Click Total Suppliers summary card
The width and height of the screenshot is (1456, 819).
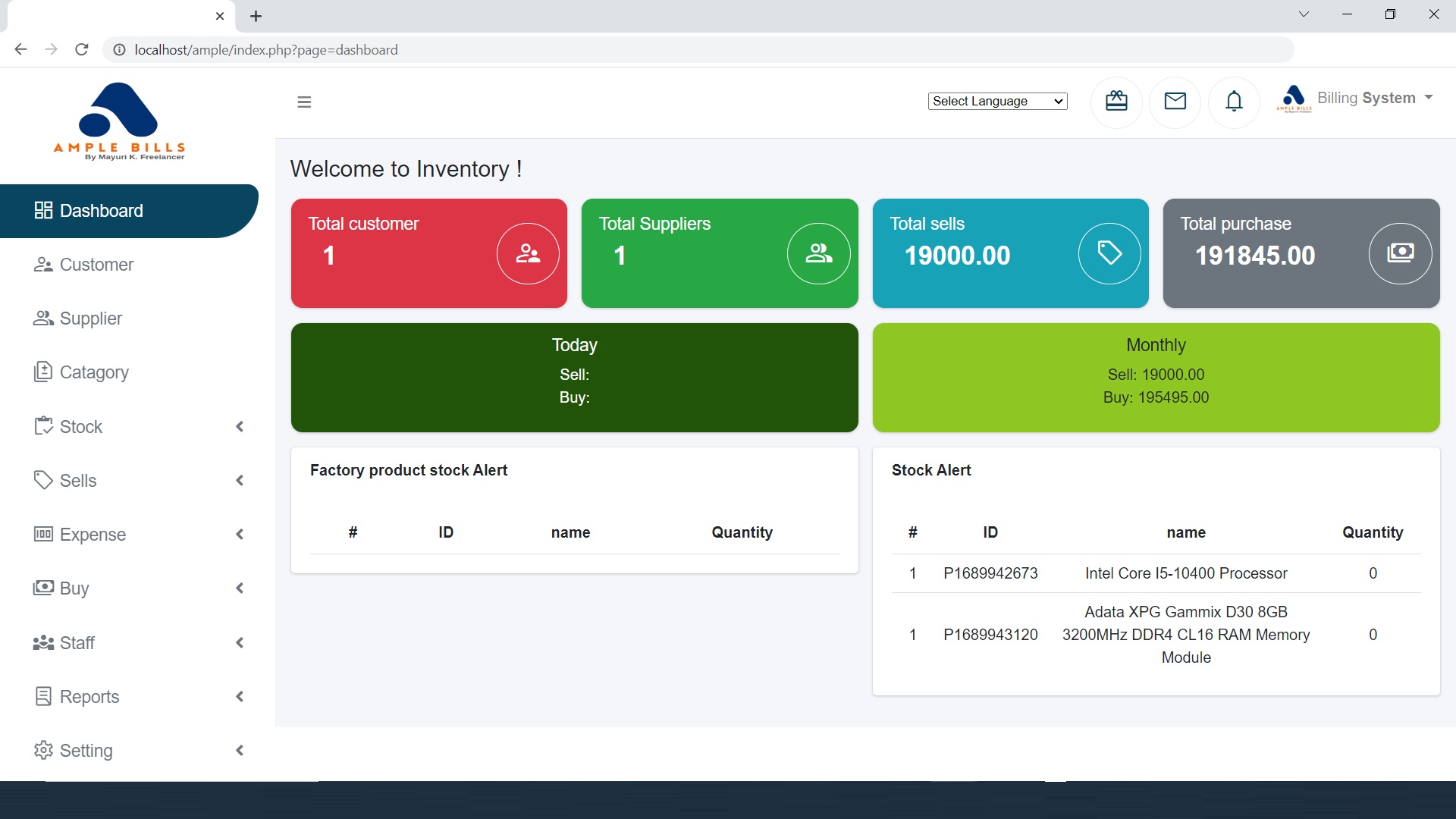pos(720,253)
